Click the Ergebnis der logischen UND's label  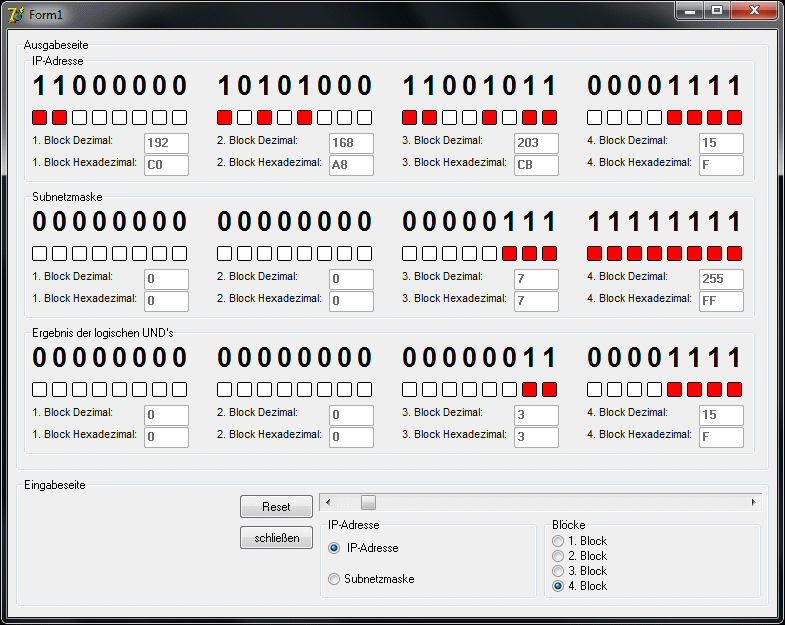click(x=103, y=333)
